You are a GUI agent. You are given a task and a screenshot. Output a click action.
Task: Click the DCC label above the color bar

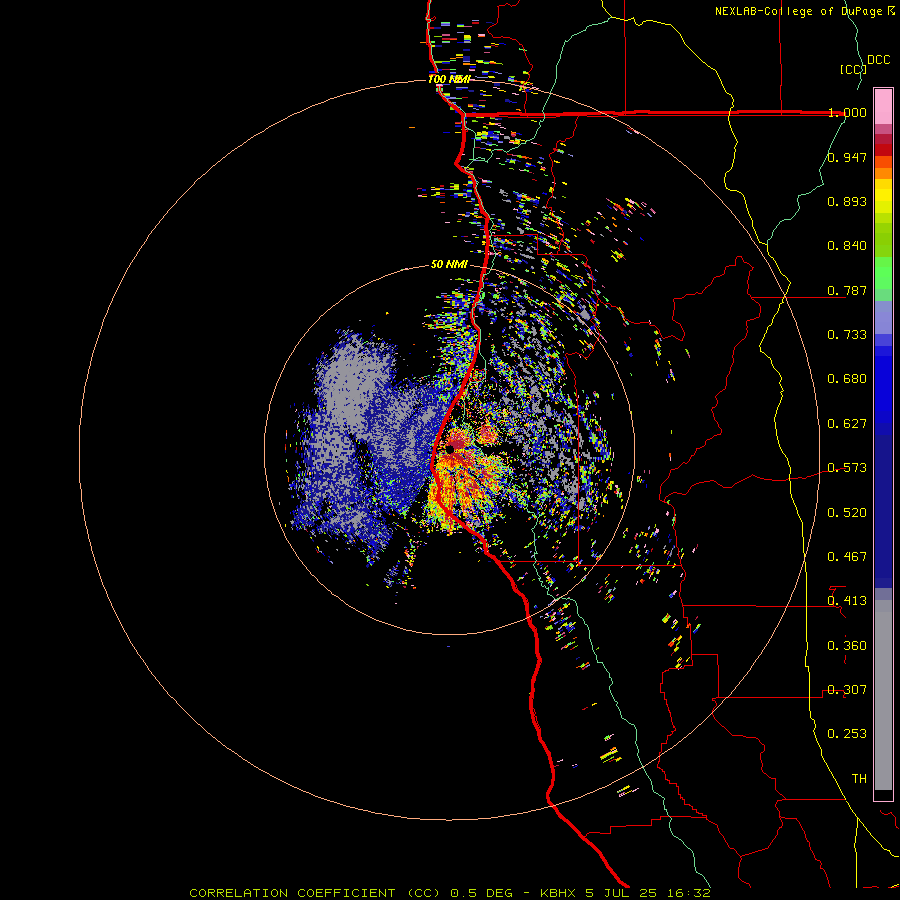pyautogui.click(x=878, y=60)
